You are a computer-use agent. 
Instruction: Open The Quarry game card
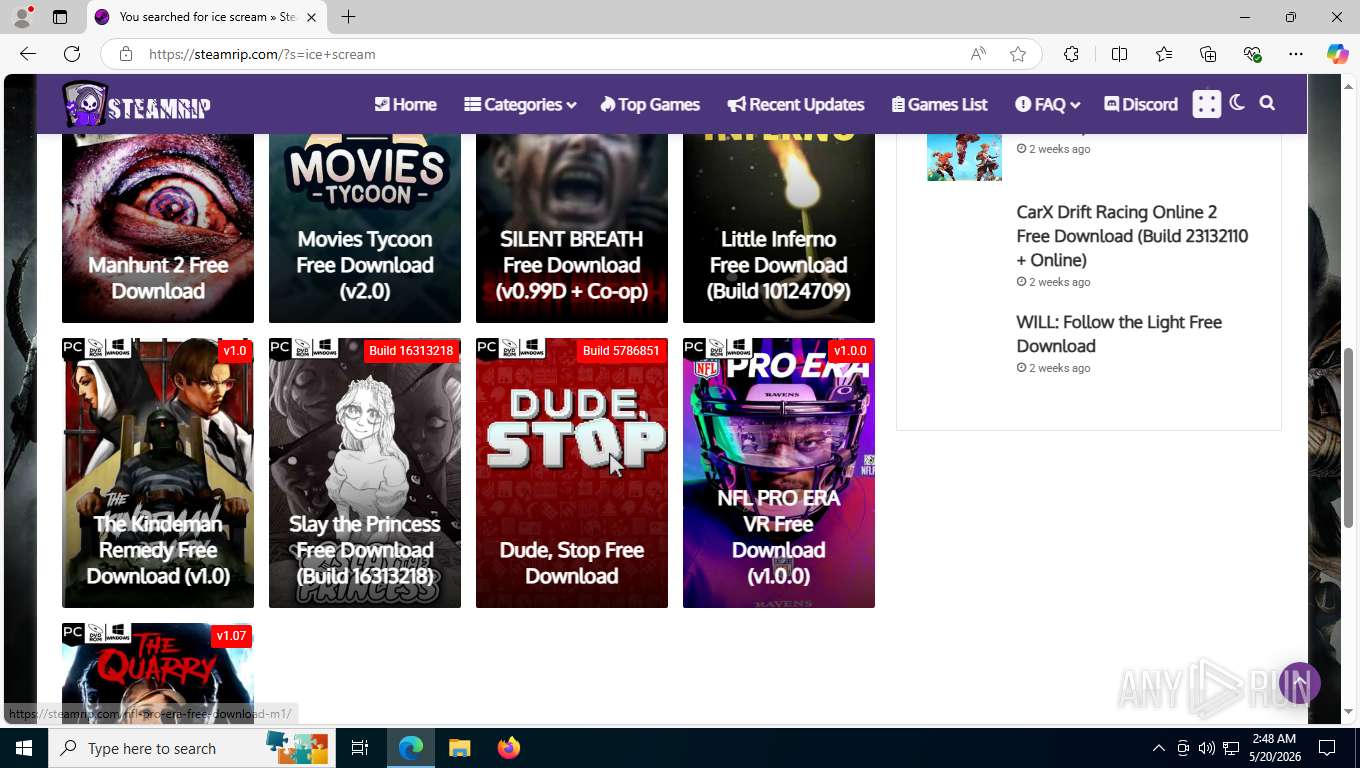(x=158, y=672)
